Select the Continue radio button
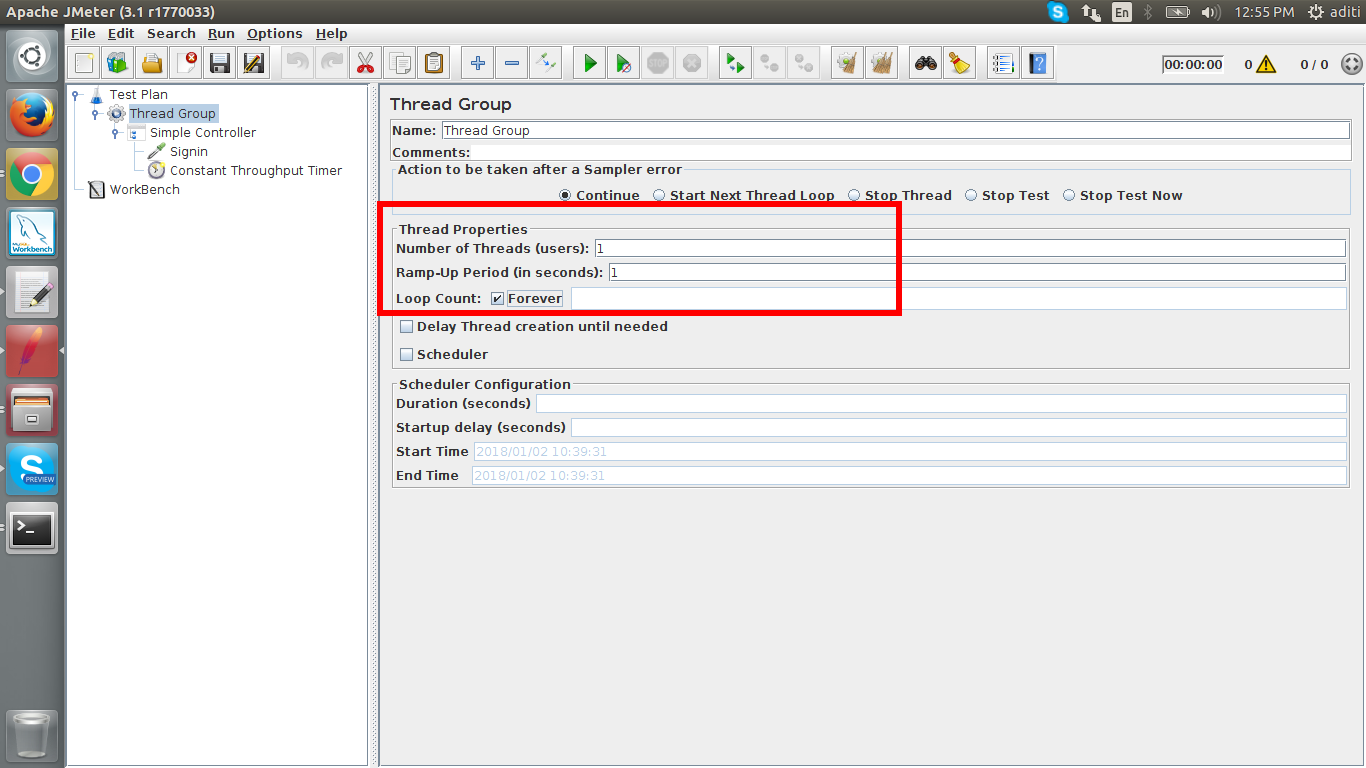This screenshot has width=1366, height=768. click(x=565, y=196)
